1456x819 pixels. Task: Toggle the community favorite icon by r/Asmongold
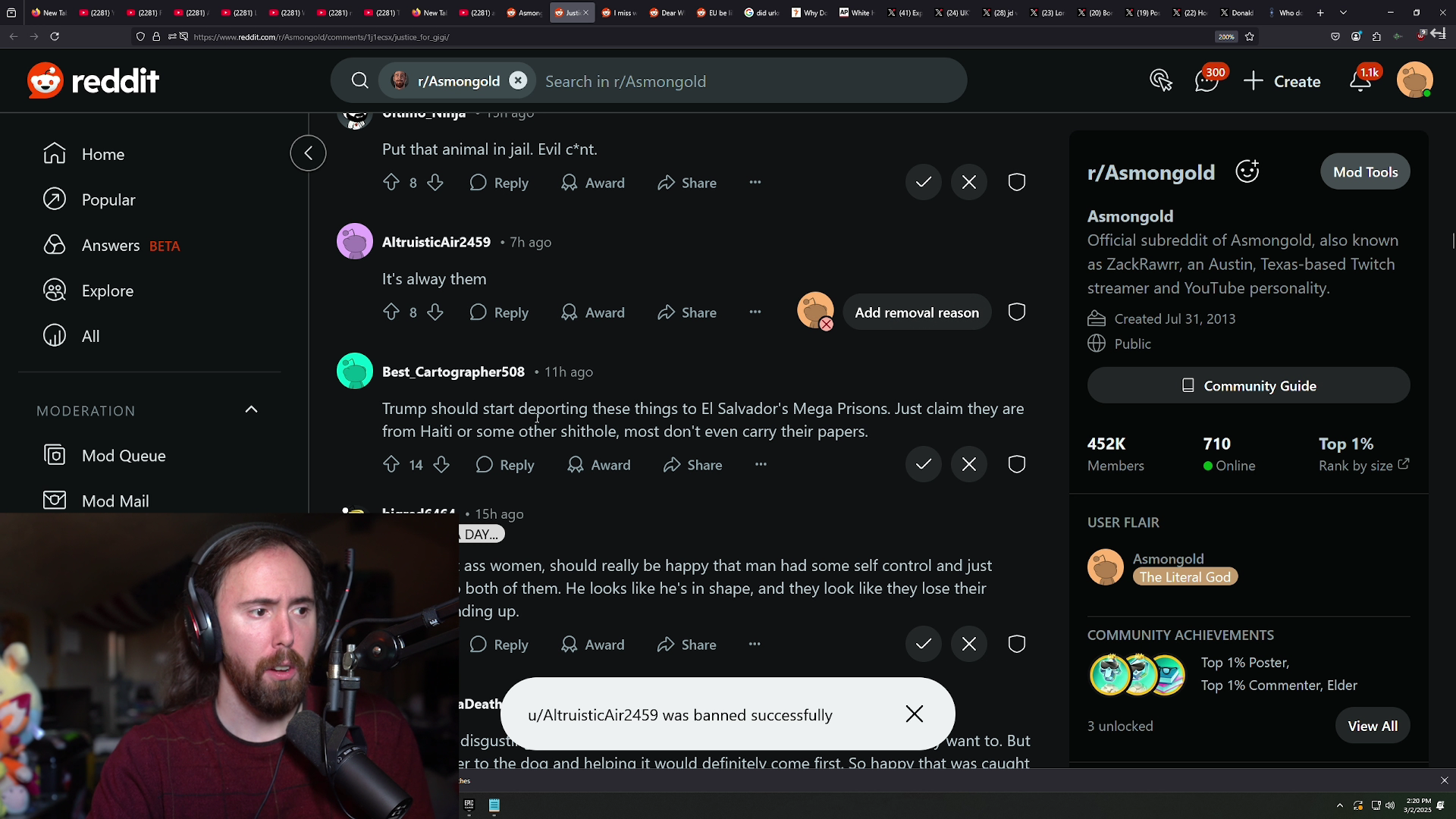1247,171
